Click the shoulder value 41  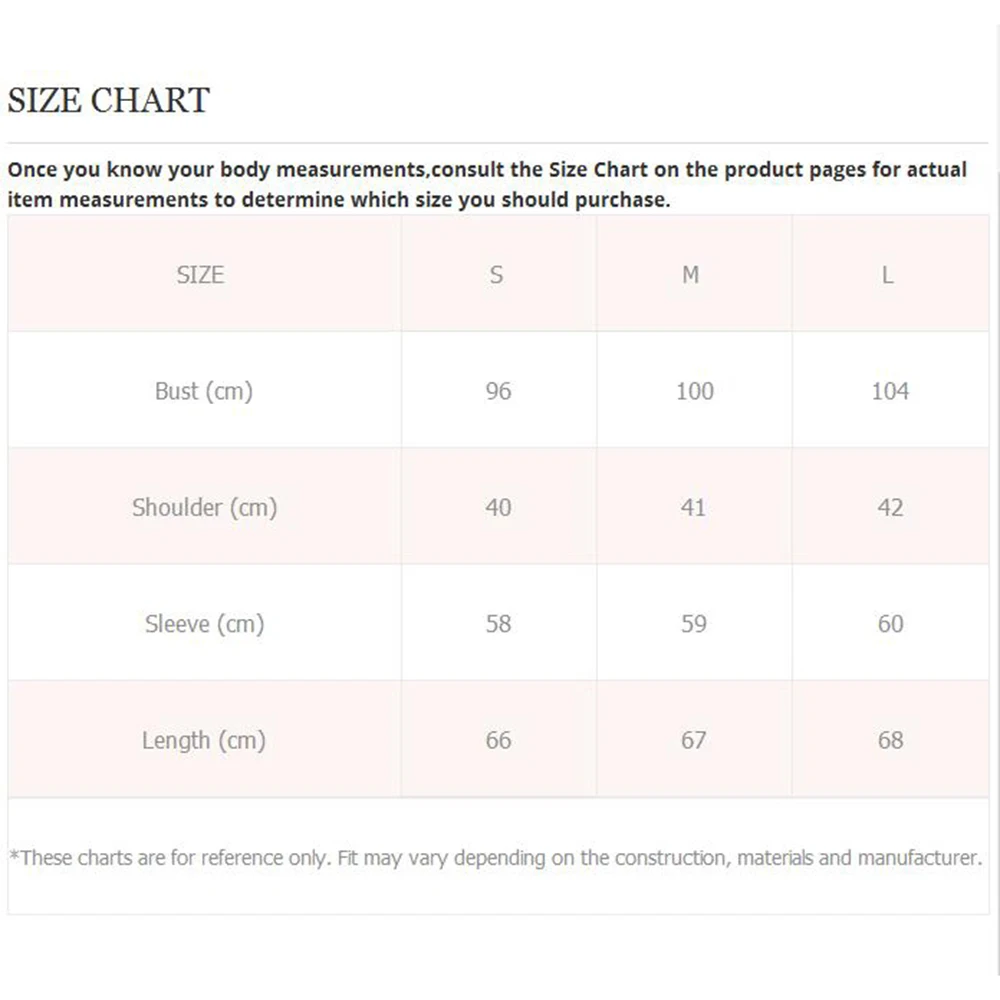coord(693,508)
